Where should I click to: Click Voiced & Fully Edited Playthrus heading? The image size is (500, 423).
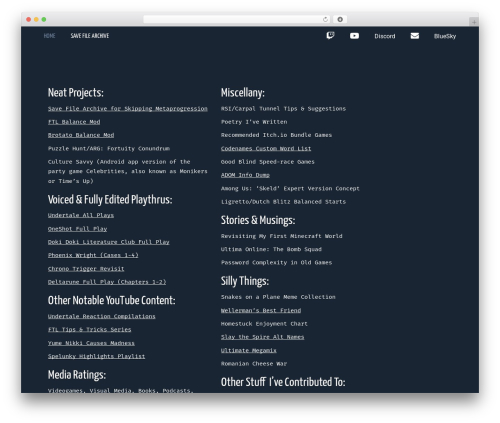(x=110, y=200)
